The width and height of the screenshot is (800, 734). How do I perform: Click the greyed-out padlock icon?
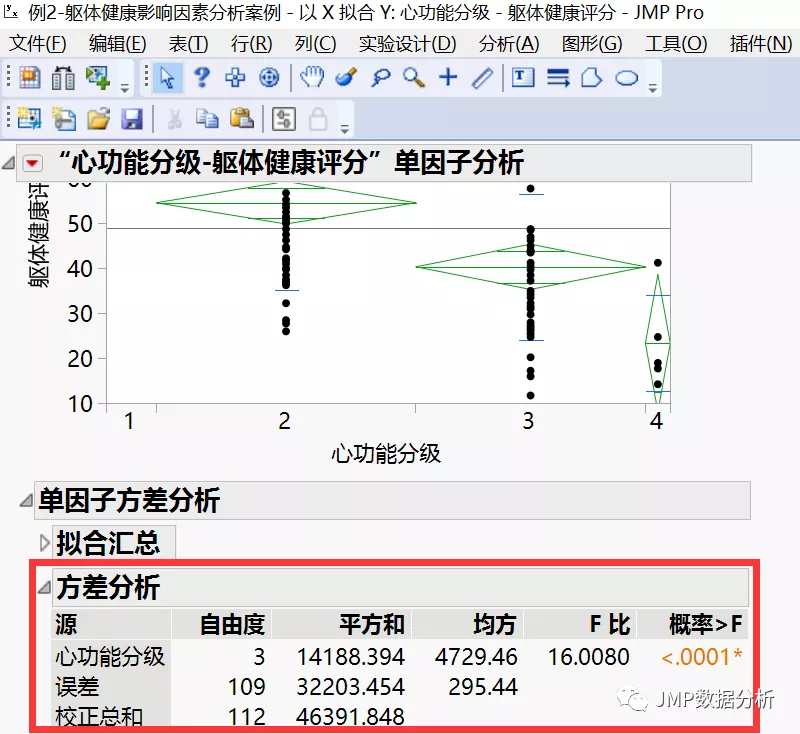(x=318, y=119)
